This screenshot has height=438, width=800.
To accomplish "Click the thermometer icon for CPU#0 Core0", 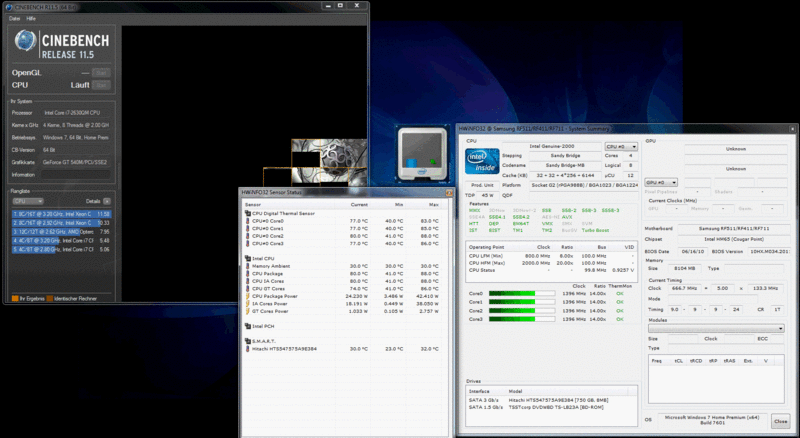I will (248, 221).
